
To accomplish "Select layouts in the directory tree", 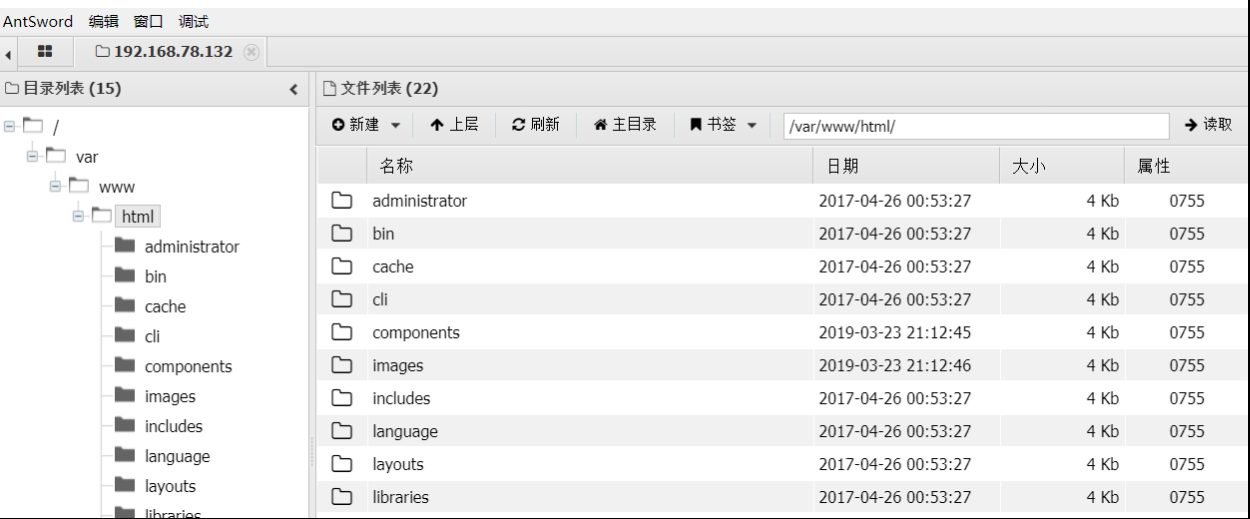I will point(170,486).
